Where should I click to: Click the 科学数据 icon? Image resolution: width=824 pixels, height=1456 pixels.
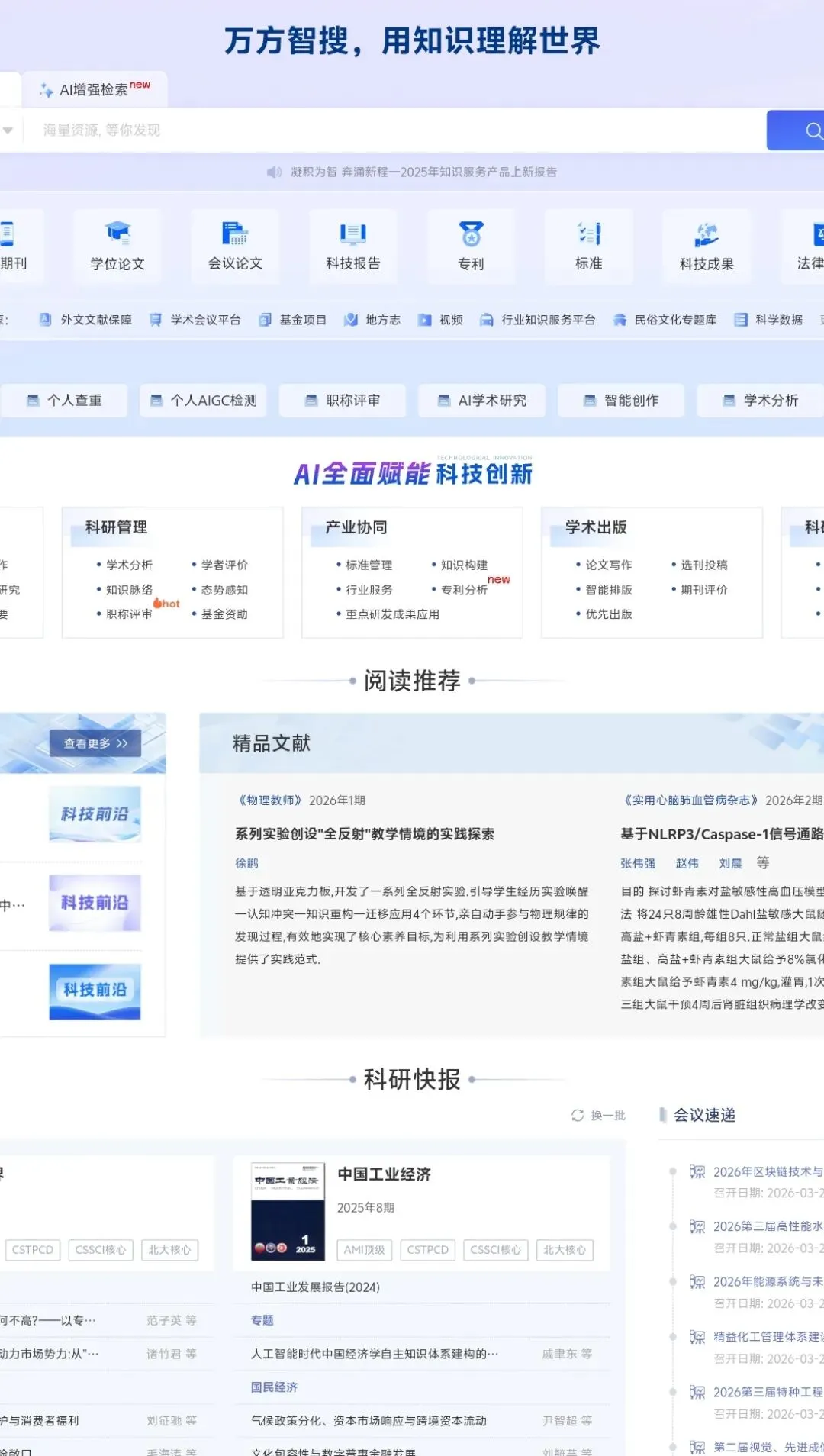(x=741, y=320)
